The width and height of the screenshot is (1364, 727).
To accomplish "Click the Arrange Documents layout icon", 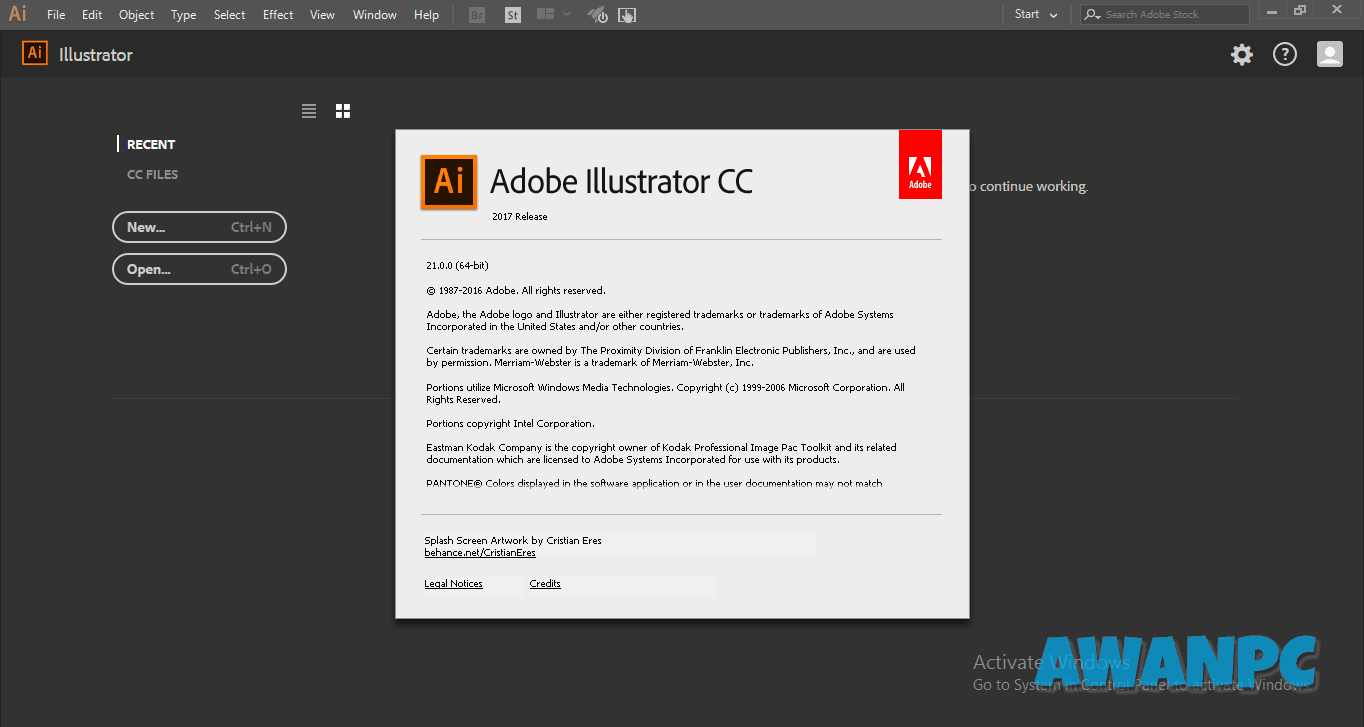I will 545,14.
